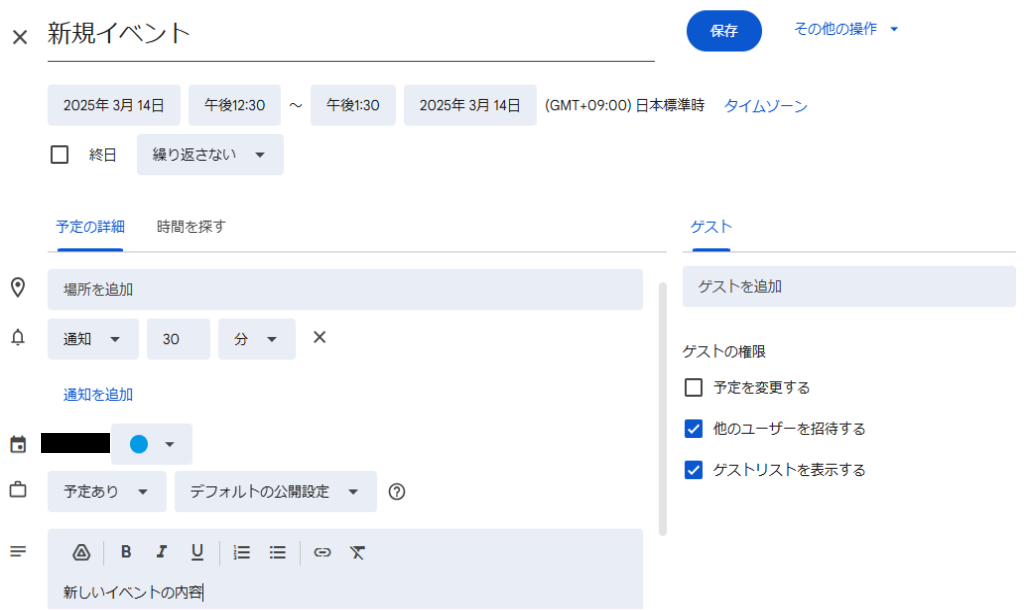1027x610 pixels.
Task: Open the その他の操作 menu
Action: tap(846, 30)
